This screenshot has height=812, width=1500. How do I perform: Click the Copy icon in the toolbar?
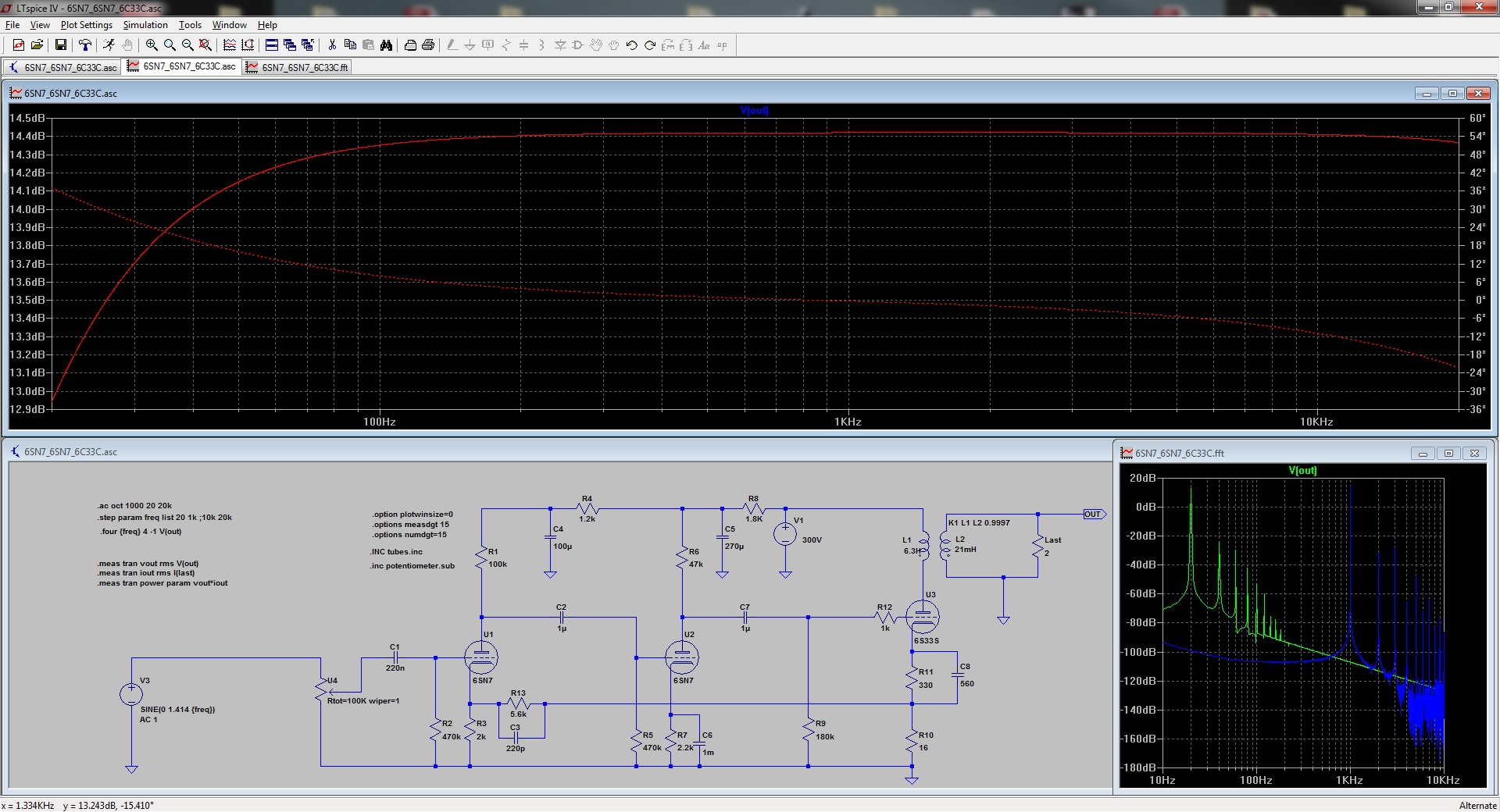(350, 45)
